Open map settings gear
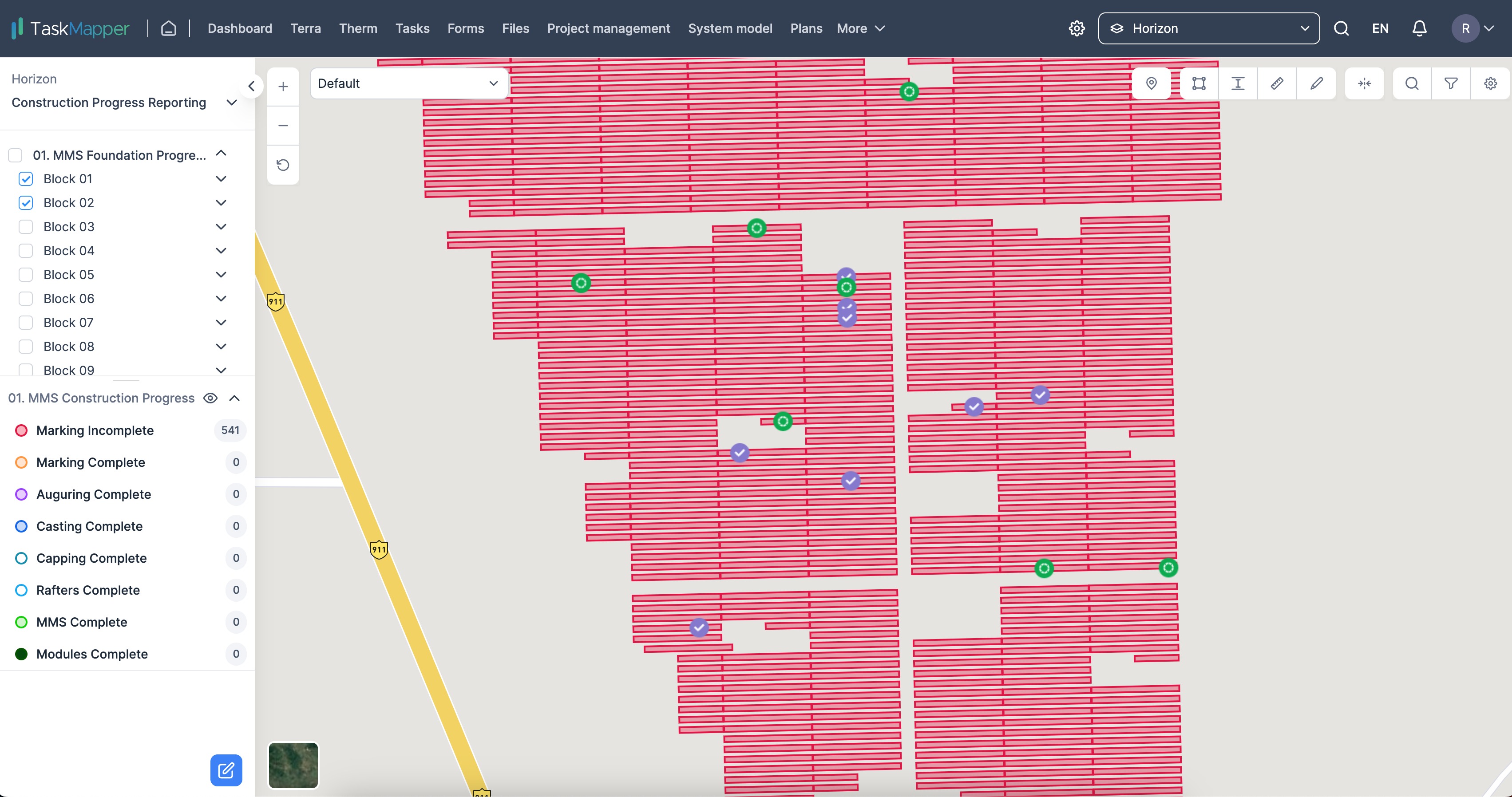Image resolution: width=1512 pixels, height=797 pixels. click(x=1490, y=83)
